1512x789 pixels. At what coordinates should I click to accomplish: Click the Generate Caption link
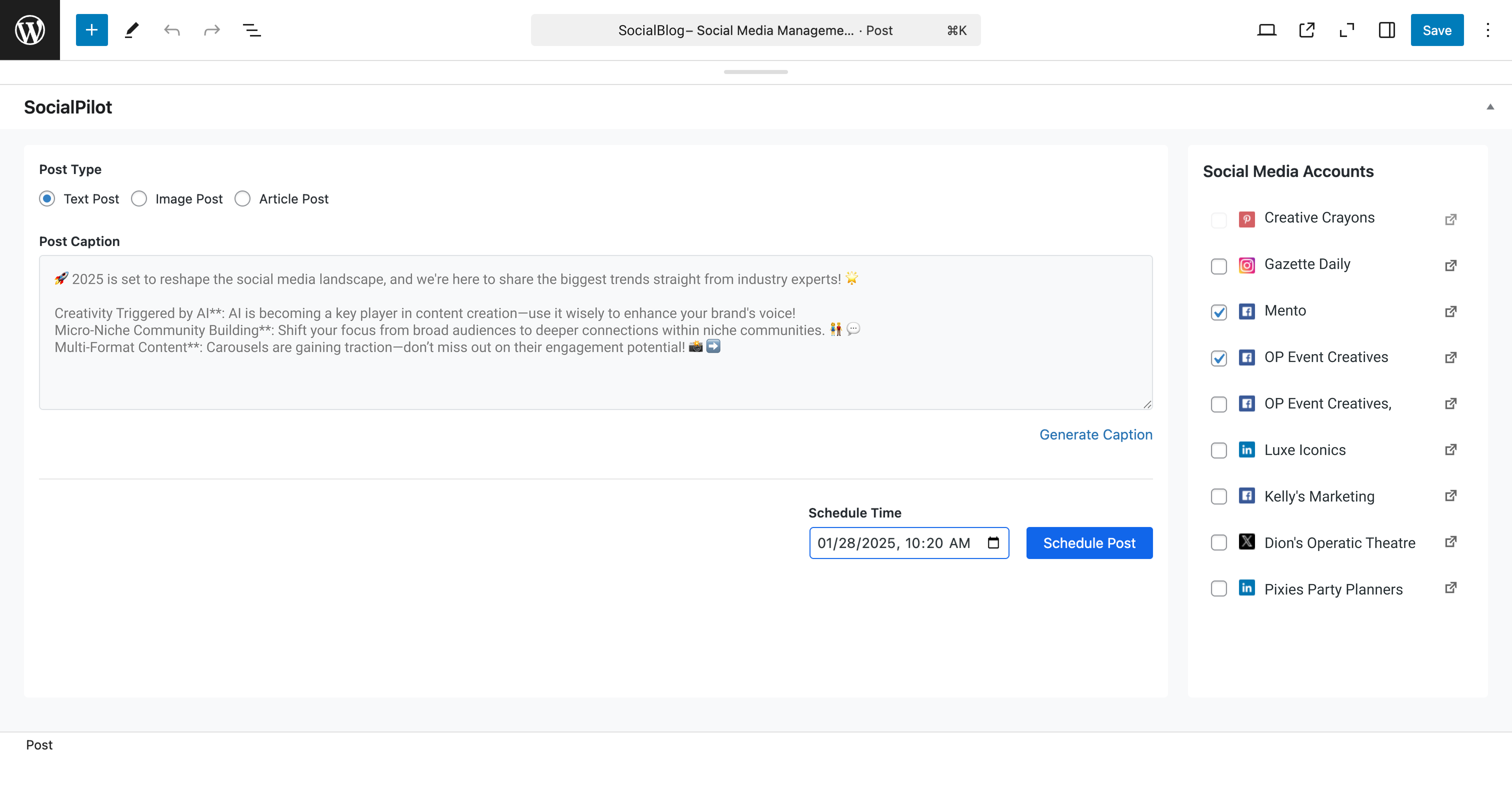coord(1096,434)
